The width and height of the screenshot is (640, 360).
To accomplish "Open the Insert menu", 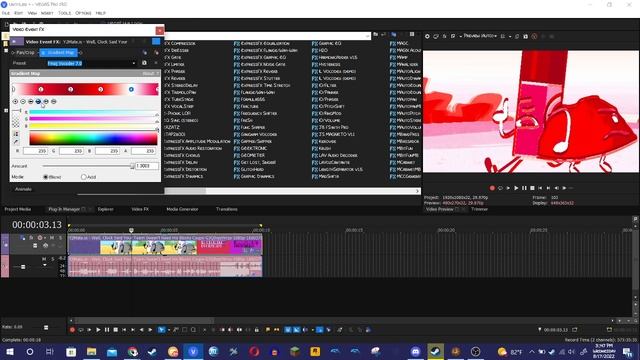I will click(x=47, y=13).
